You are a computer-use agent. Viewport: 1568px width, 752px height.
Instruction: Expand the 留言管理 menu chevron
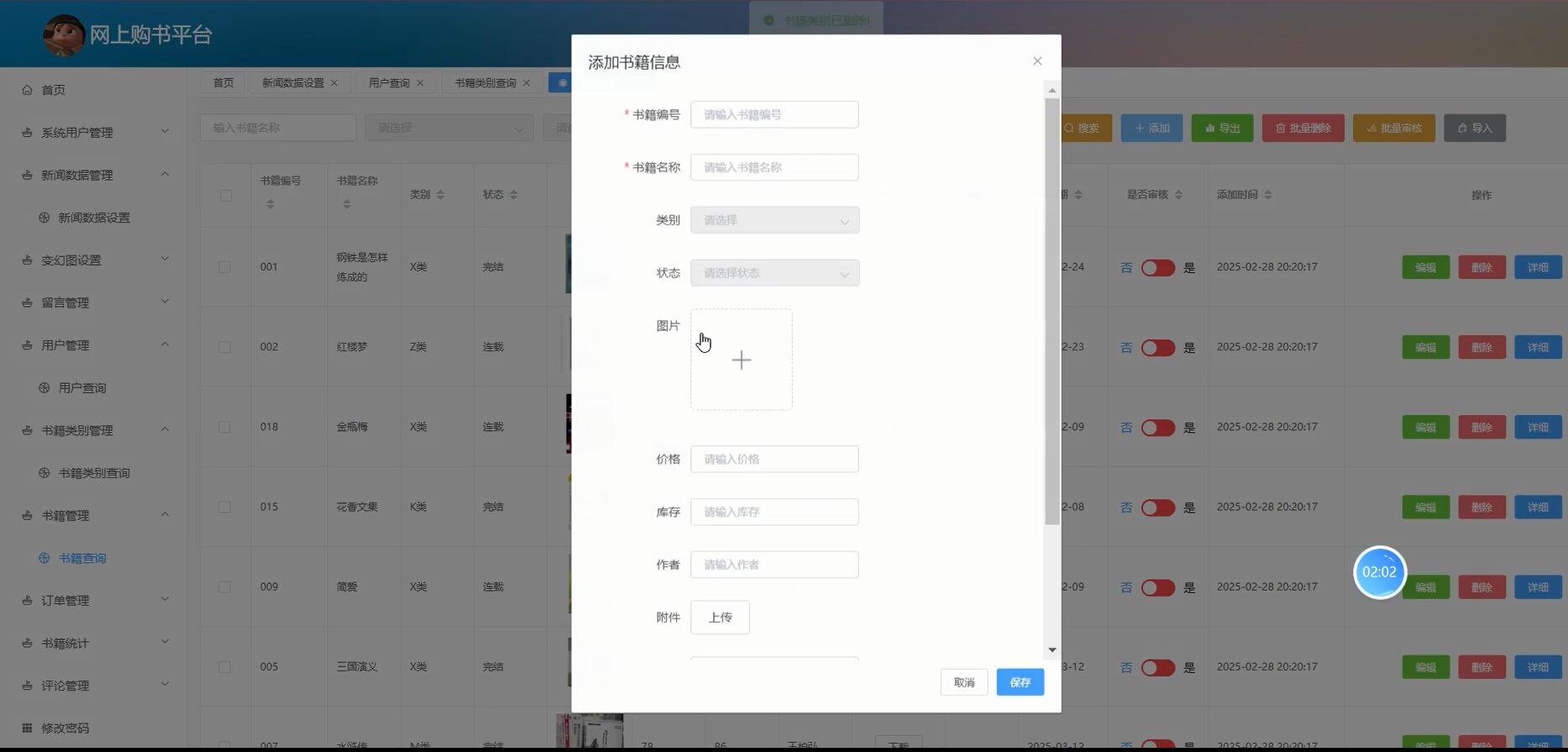165,301
